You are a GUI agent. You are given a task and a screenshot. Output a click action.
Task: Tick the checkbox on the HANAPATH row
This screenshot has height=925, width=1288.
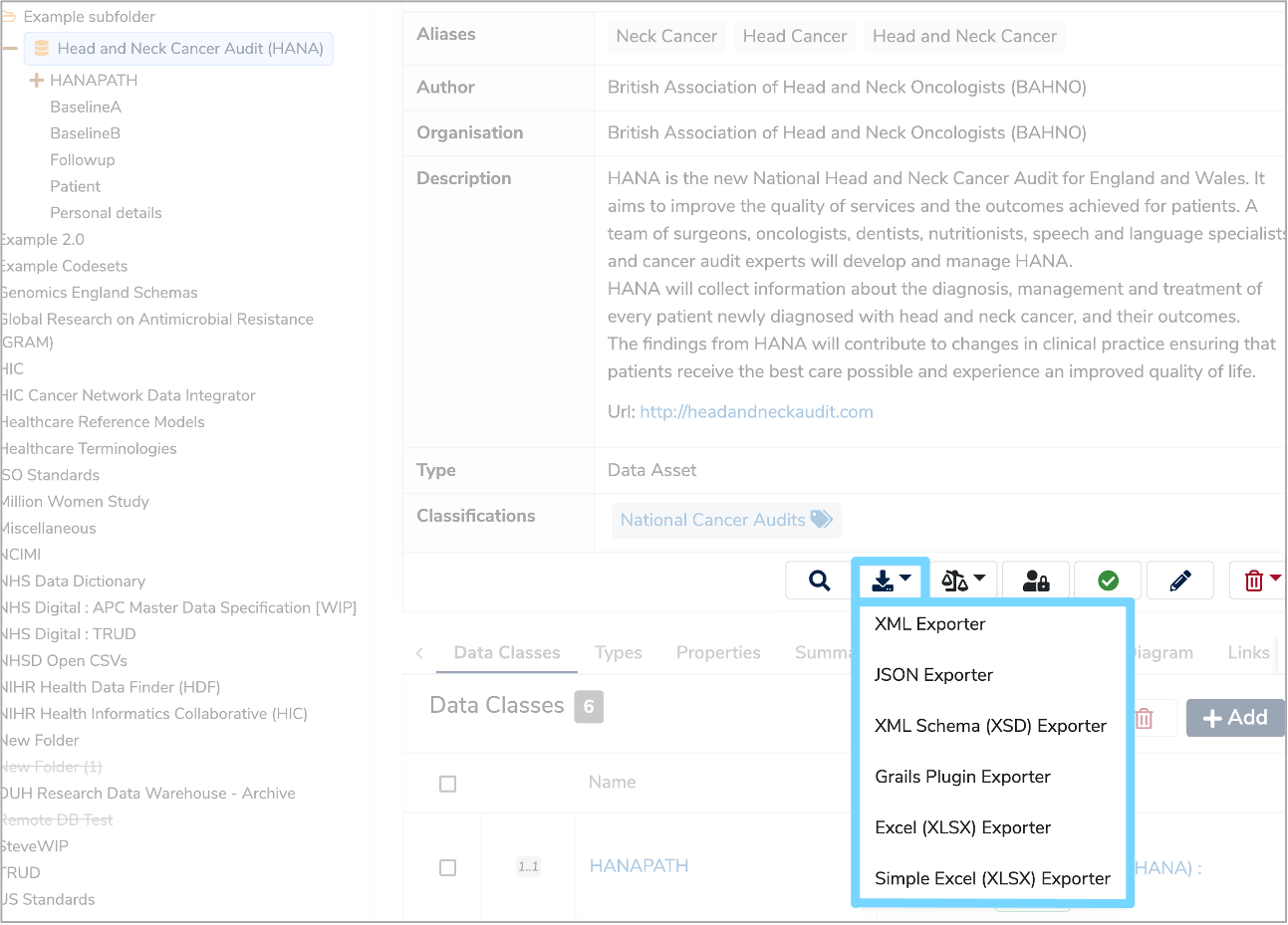tap(447, 867)
